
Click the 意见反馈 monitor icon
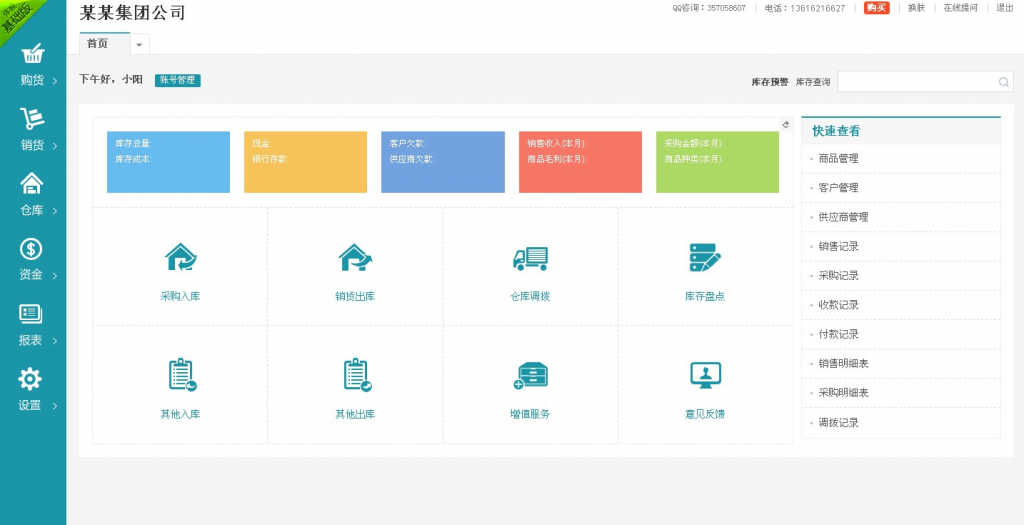(705, 375)
